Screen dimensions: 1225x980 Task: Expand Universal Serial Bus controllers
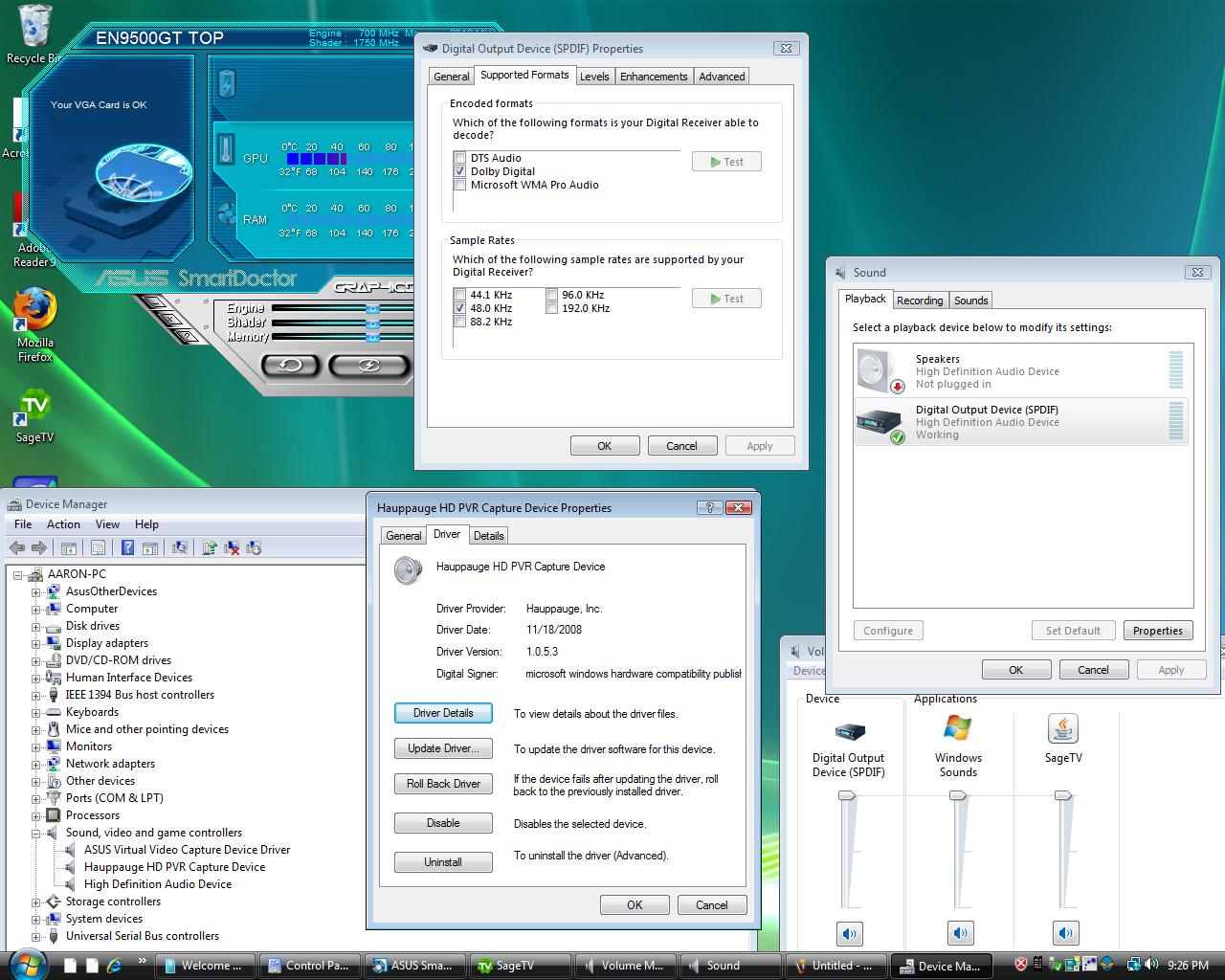(x=35, y=936)
